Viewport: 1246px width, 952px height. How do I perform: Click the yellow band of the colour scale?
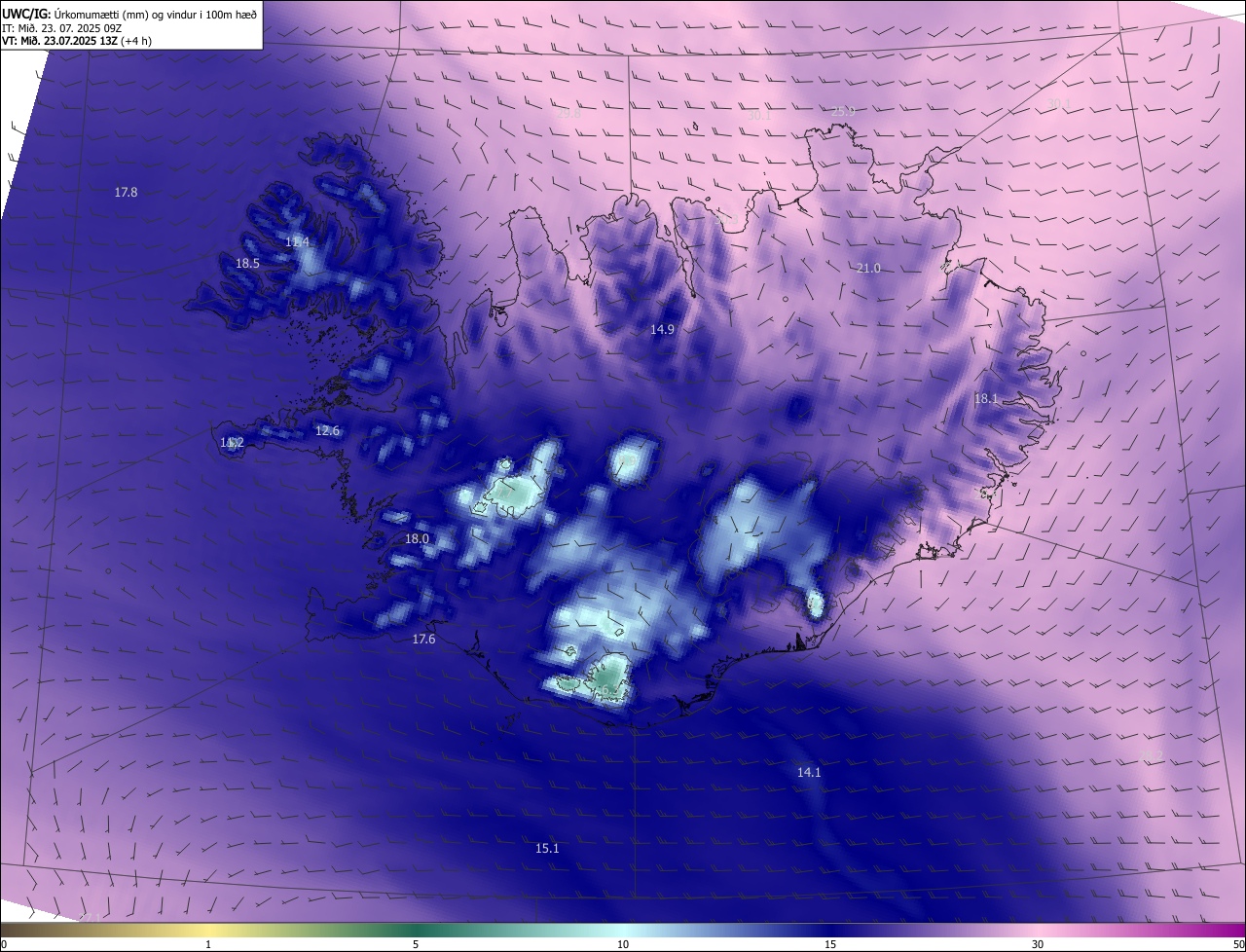tap(209, 930)
